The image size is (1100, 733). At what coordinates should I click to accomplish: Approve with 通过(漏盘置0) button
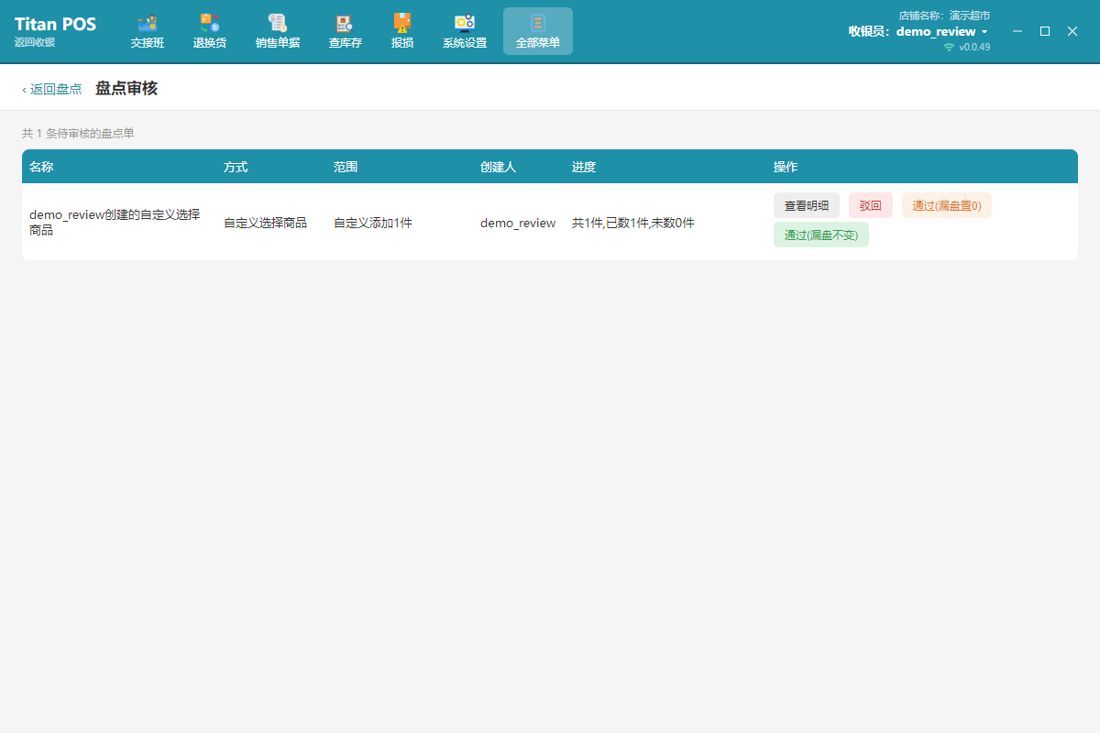click(947, 206)
